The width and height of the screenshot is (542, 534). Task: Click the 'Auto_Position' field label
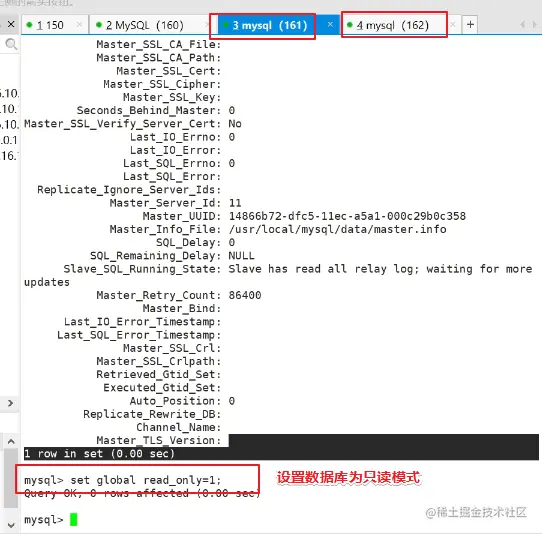click(175, 401)
